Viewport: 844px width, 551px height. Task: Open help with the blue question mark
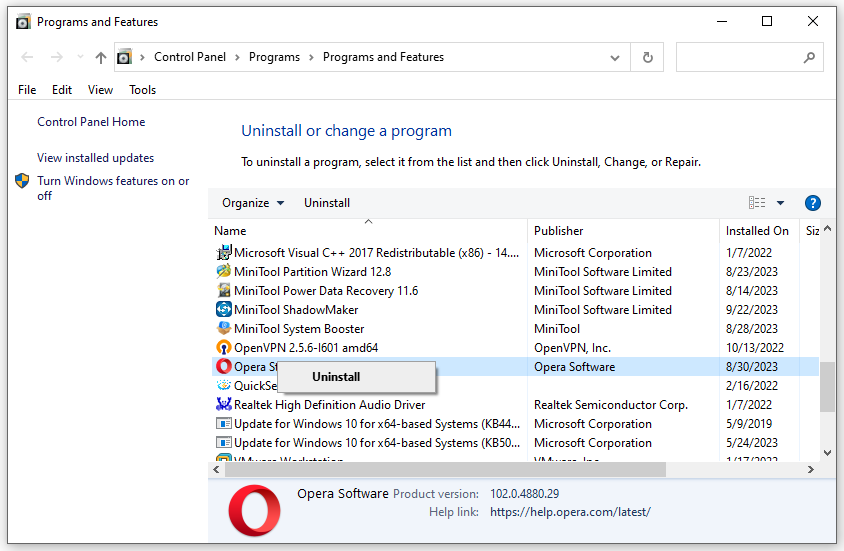click(812, 203)
